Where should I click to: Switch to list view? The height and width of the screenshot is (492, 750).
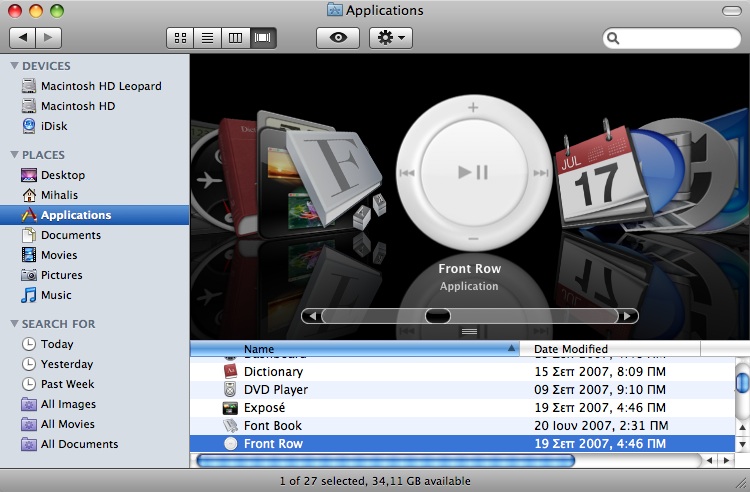click(x=208, y=38)
